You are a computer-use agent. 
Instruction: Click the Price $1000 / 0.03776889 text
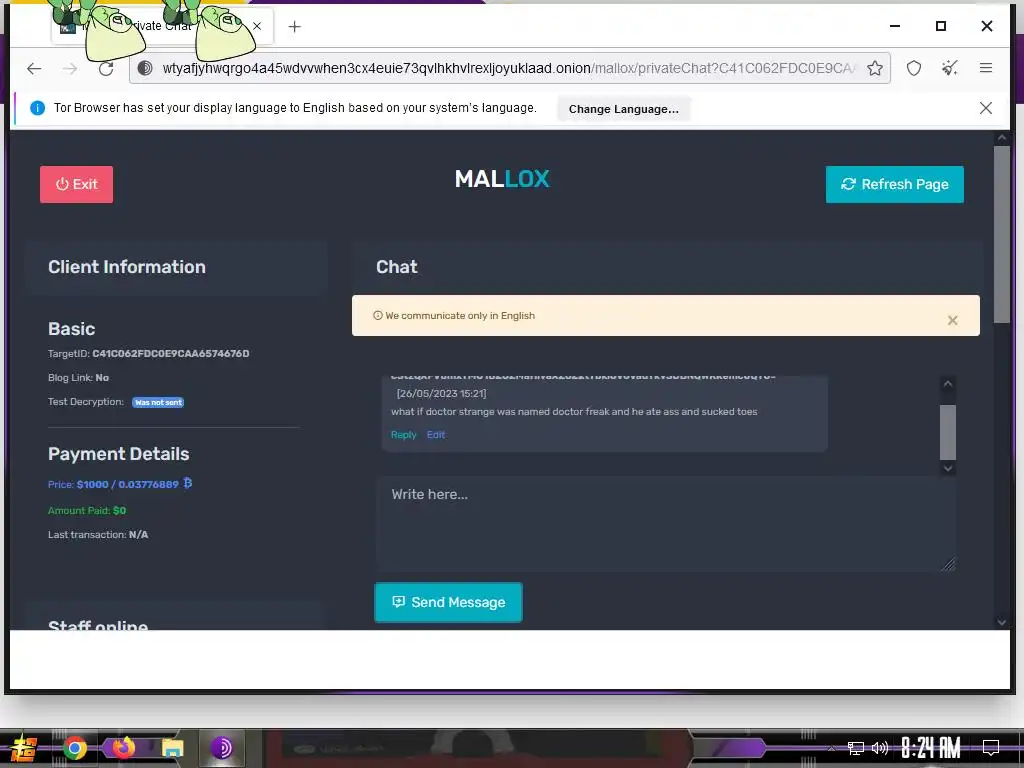113,485
